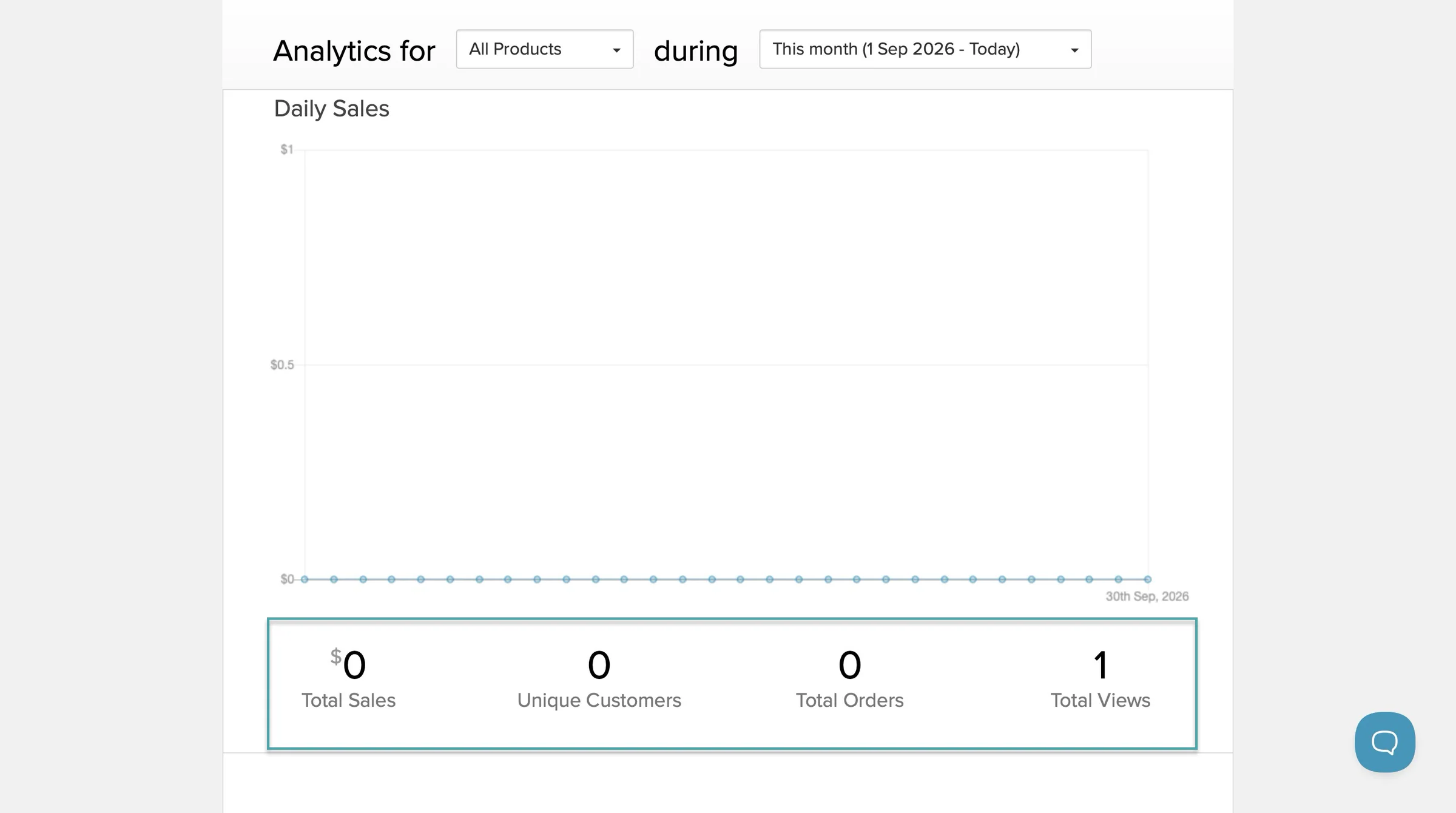Click the Total Orders label
Viewport: 1456px width, 813px height.
coord(849,700)
